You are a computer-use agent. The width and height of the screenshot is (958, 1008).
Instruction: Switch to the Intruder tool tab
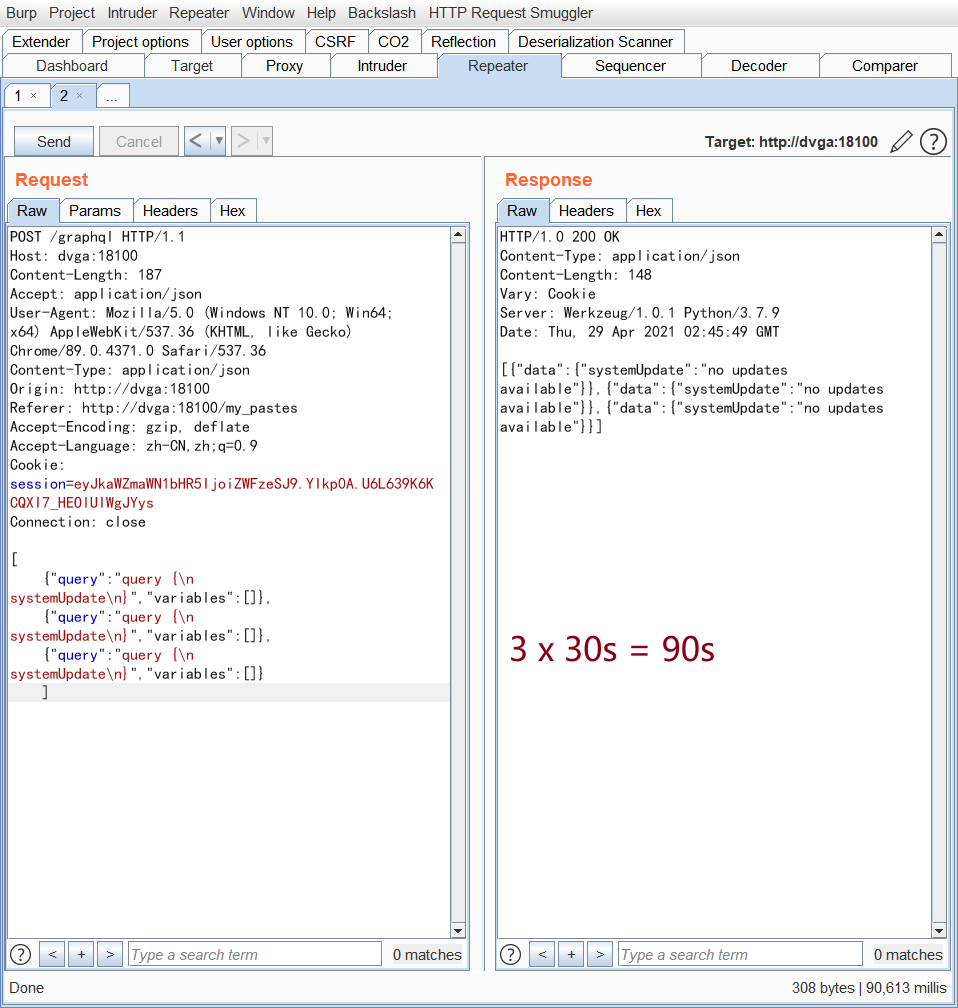[x=382, y=66]
